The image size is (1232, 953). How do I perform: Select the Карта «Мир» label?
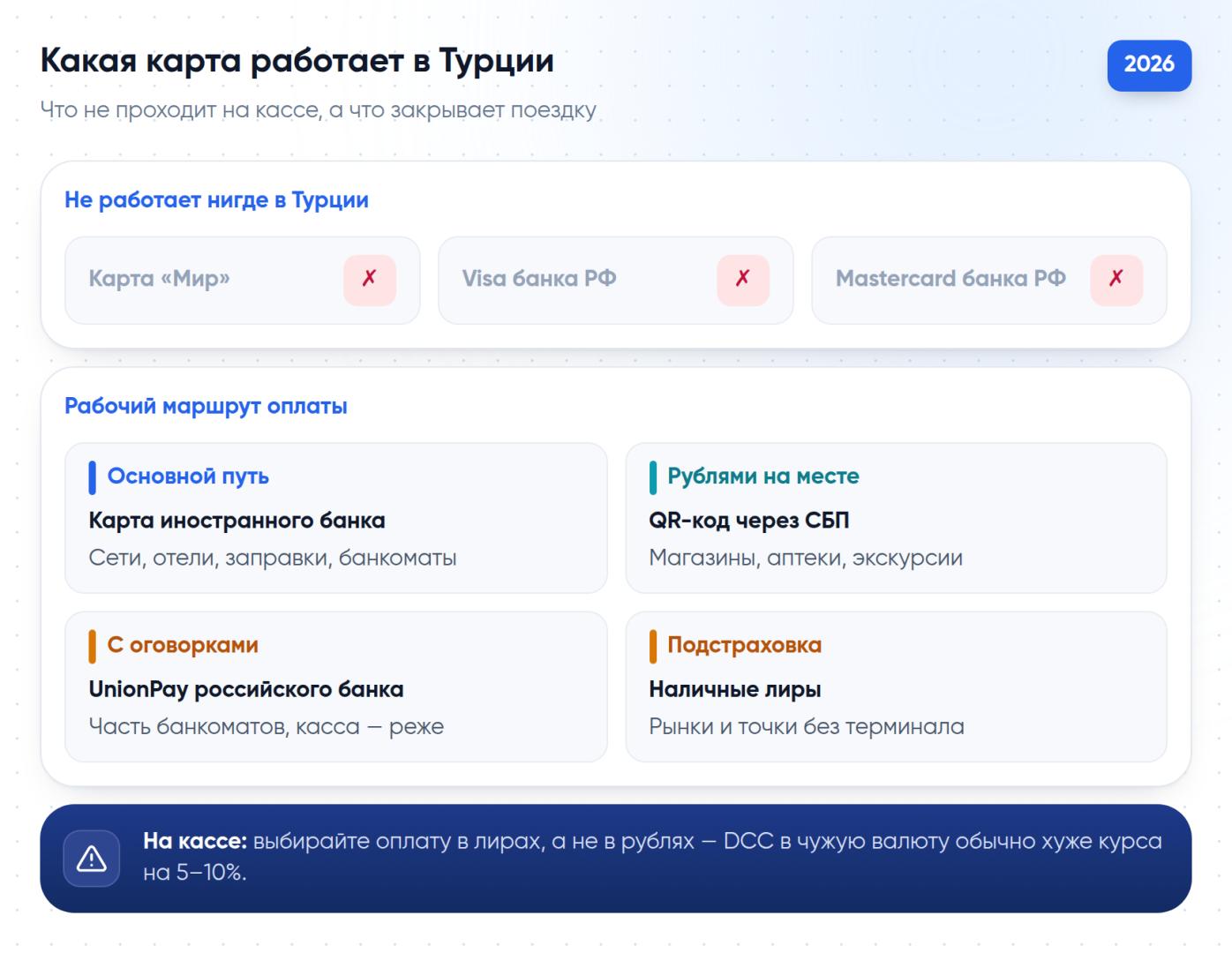tap(159, 279)
